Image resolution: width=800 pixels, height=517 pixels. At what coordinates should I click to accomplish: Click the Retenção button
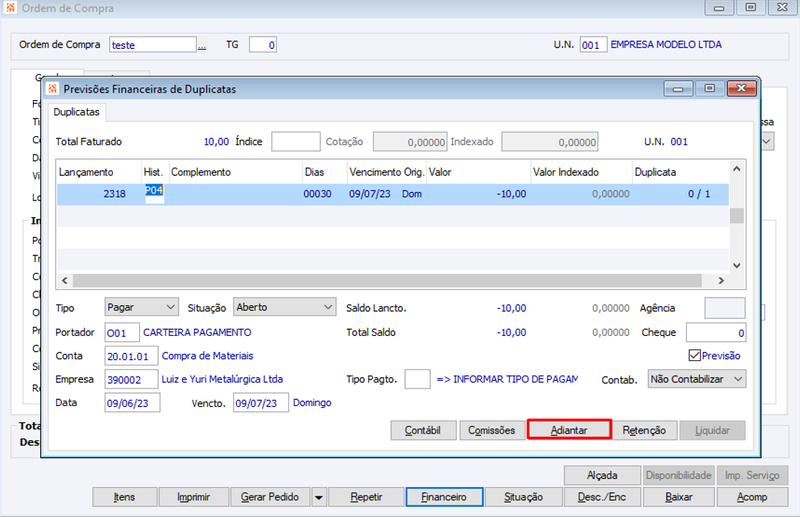[x=644, y=430]
